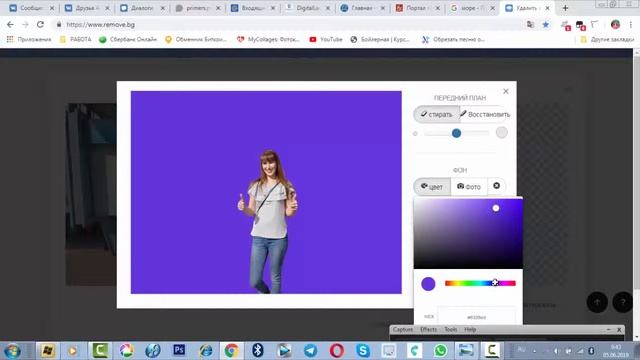Click the small brush size dot
This screenshot has width=640, height=360.
coord(415,133)
